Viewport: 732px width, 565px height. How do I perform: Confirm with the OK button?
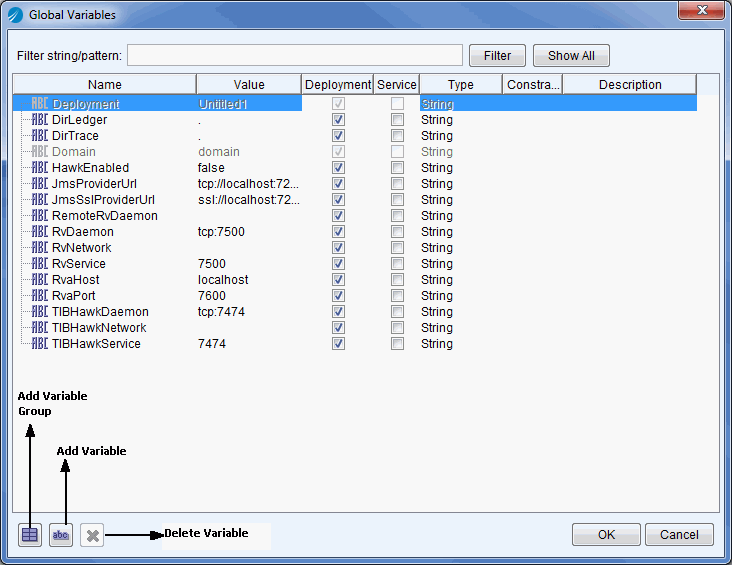point(606,535)
